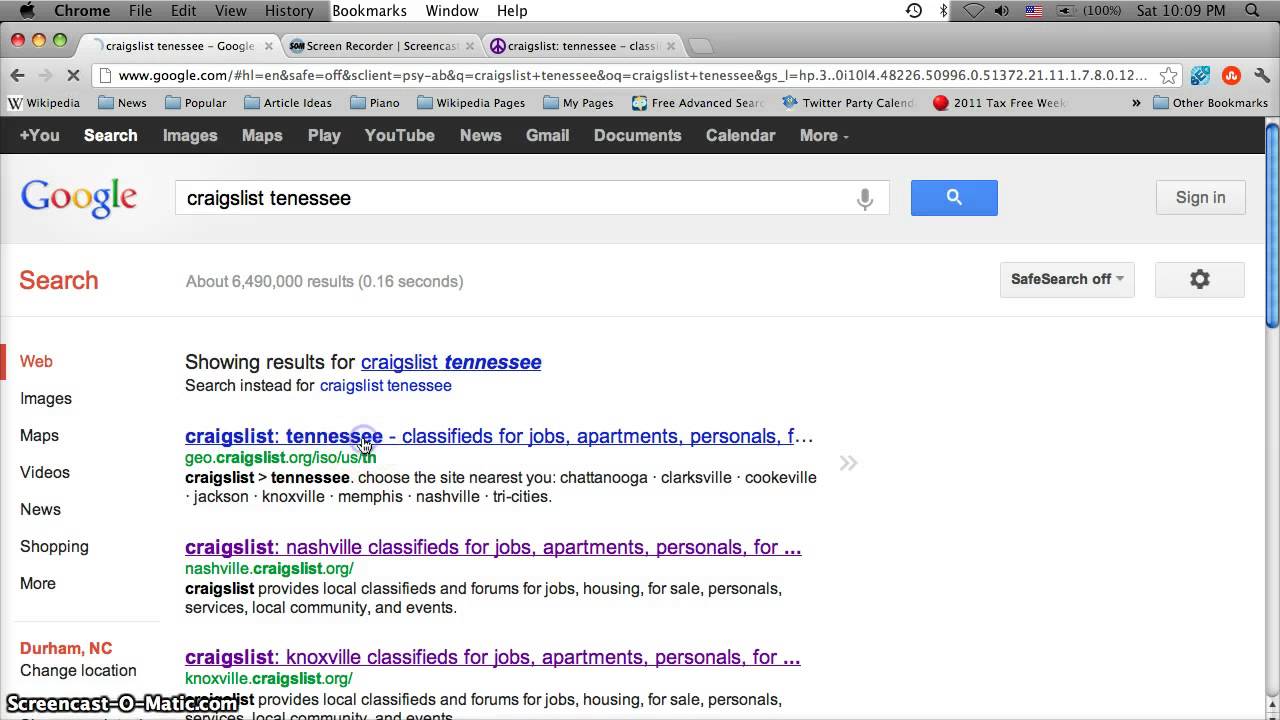
Task: Open 2011 Tax Free Week bookmark
Action: tap(999, 103)
